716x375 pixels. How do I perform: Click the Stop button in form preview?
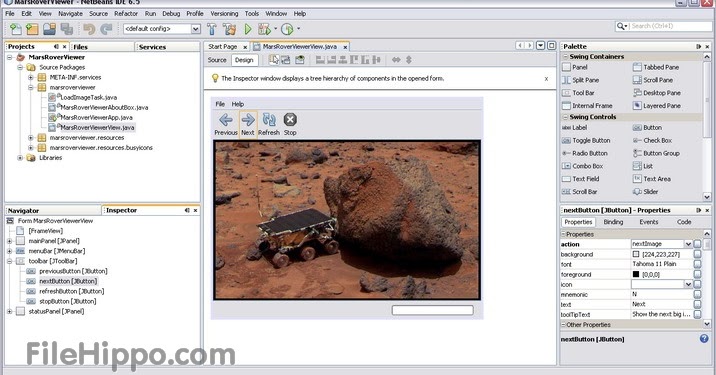coord(290,124)
